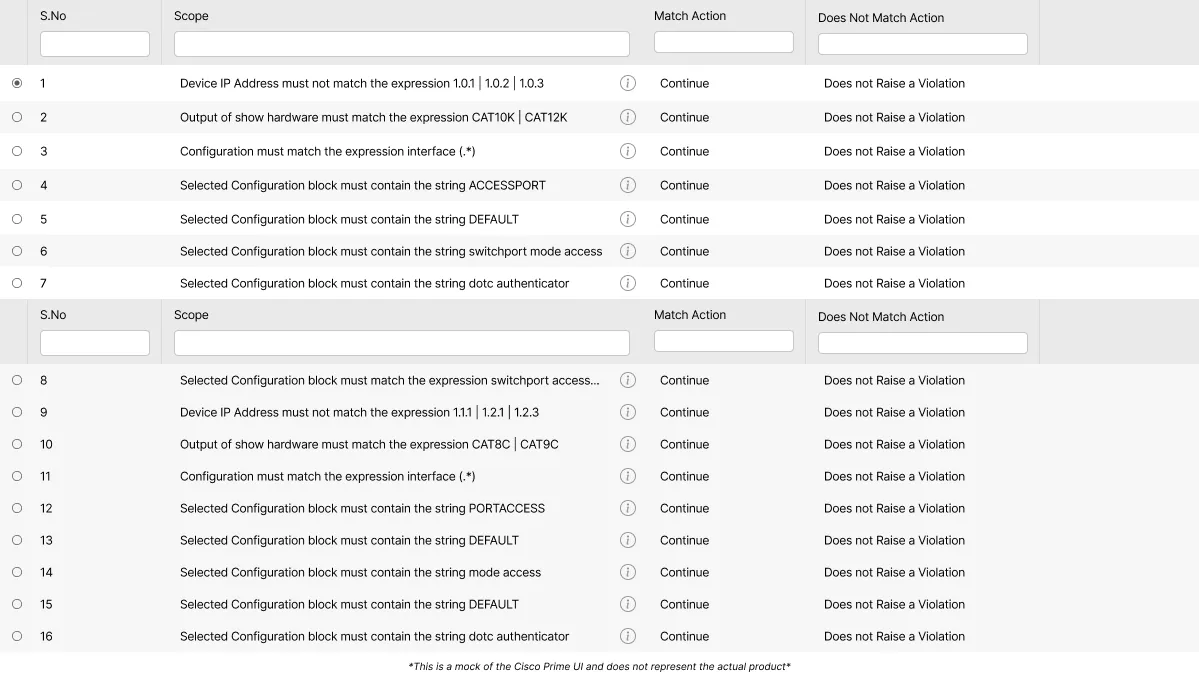The width and height of the screenshot is (1199, 679).
Task: Focus the second Scope filter field
Action: (401, 343)
